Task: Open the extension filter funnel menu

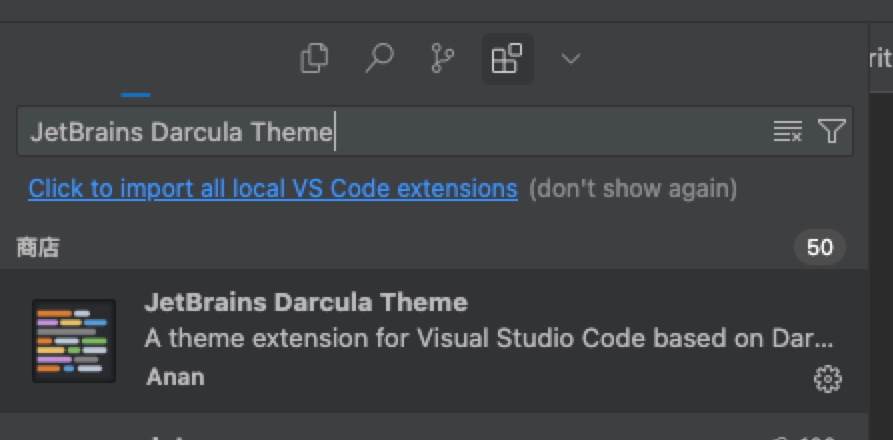Action: pos(831,132)
